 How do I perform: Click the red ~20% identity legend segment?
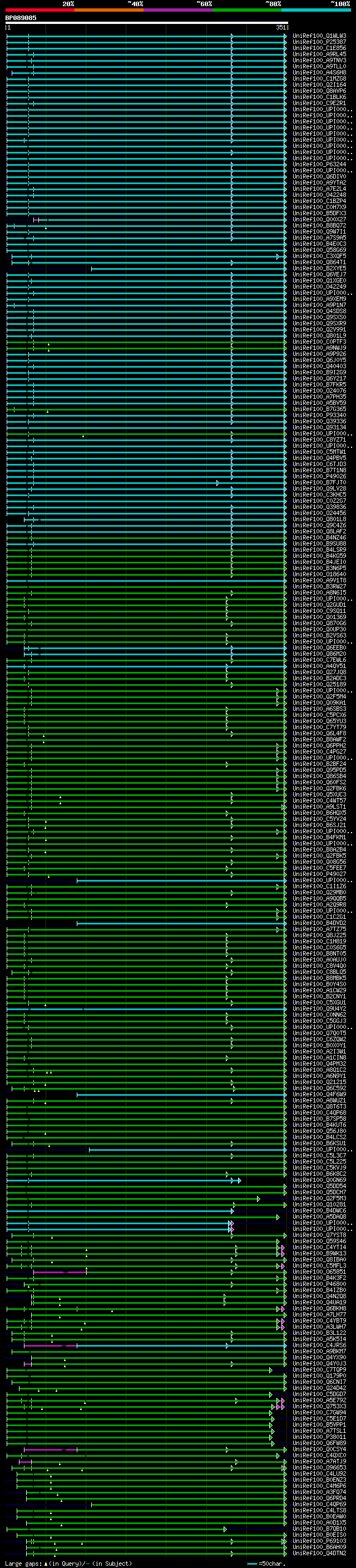click(39, 10)
